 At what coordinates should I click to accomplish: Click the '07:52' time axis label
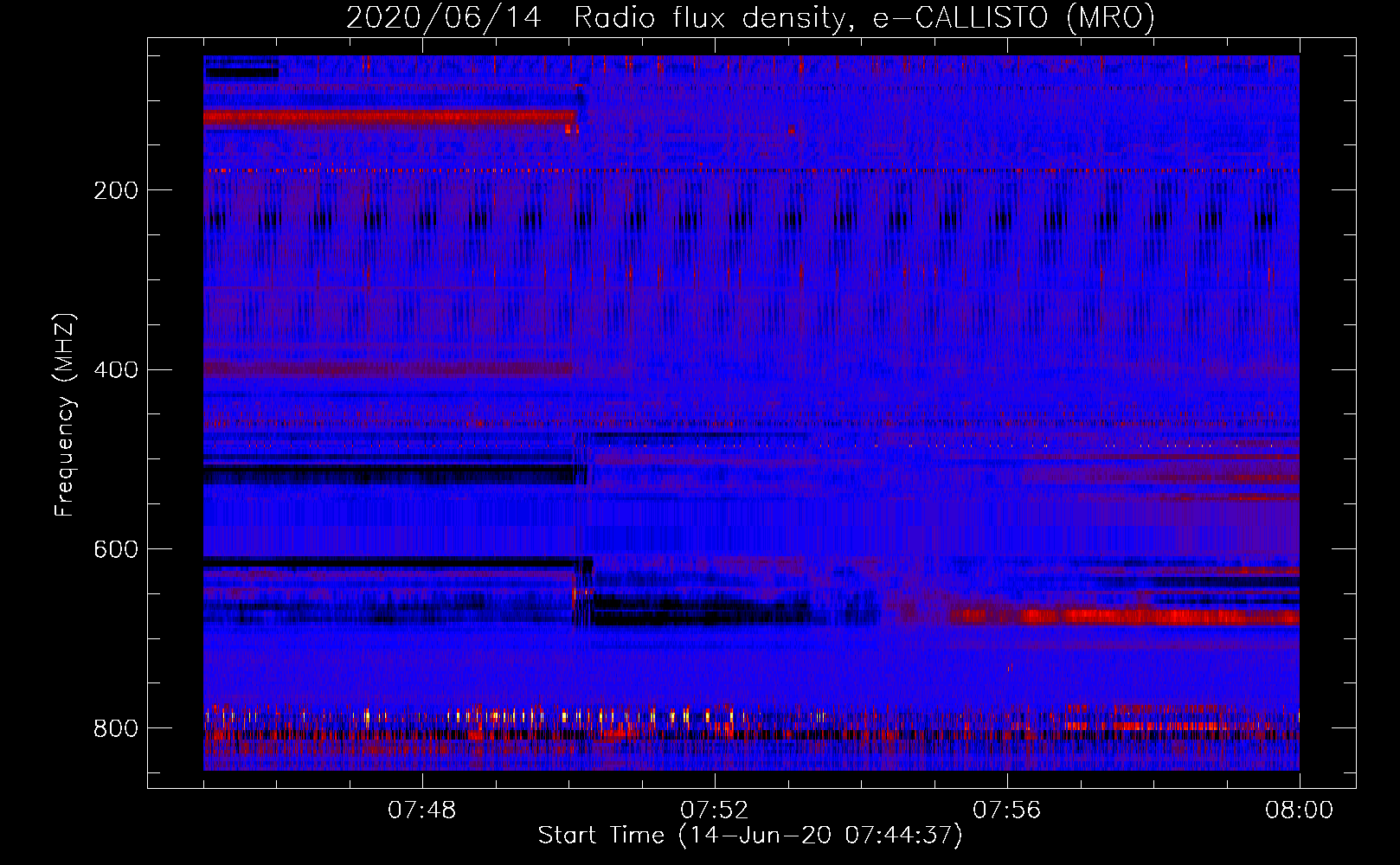click(715, 811)
